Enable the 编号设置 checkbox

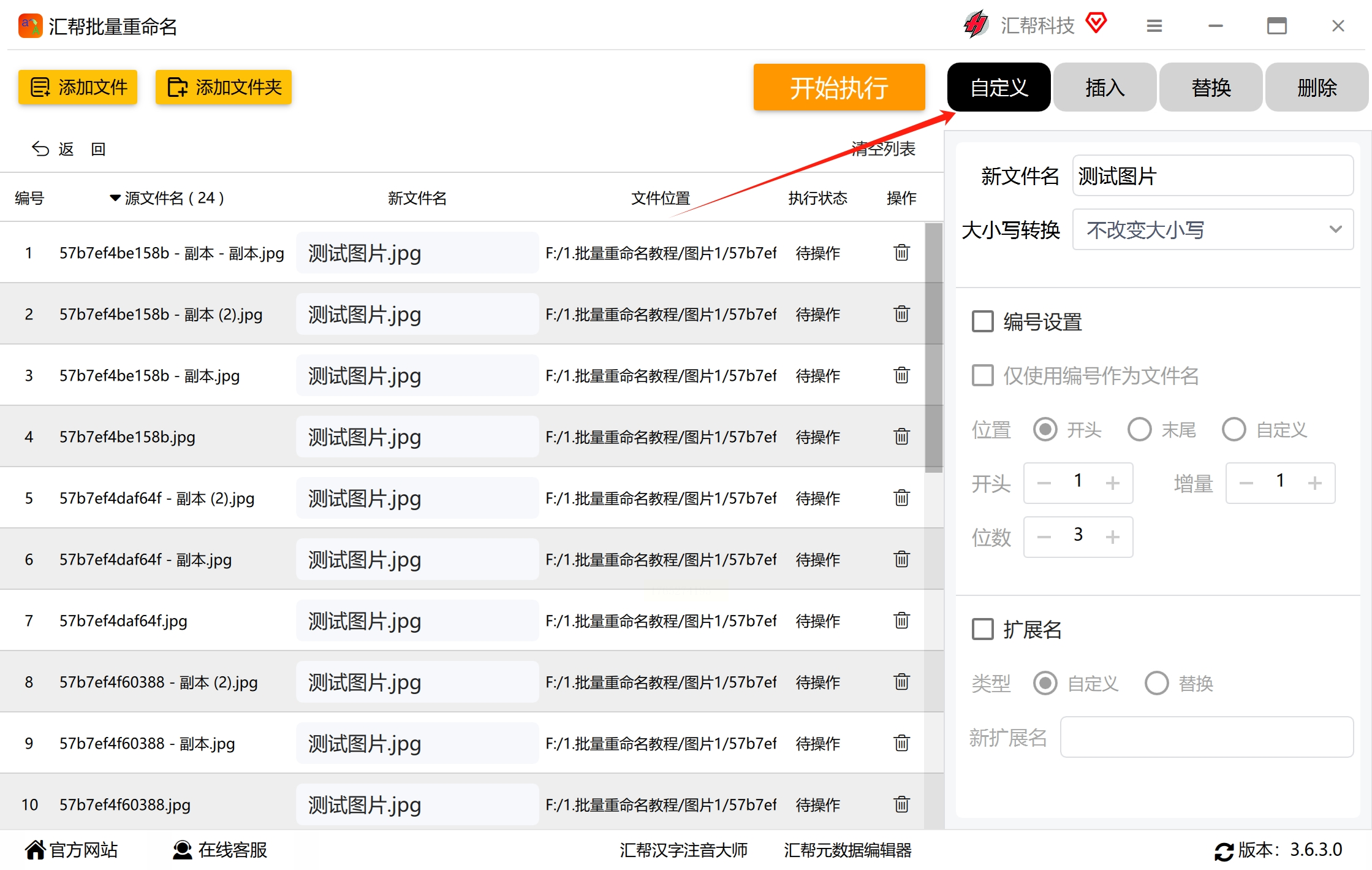click(983, 321)
